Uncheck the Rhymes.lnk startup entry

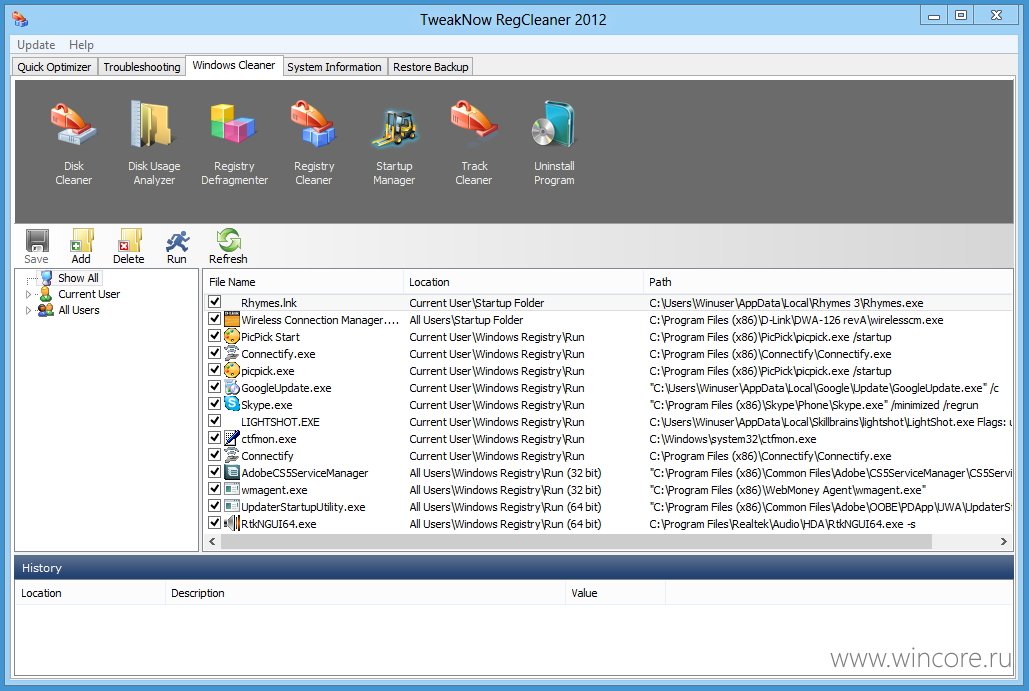pos(215,302)
